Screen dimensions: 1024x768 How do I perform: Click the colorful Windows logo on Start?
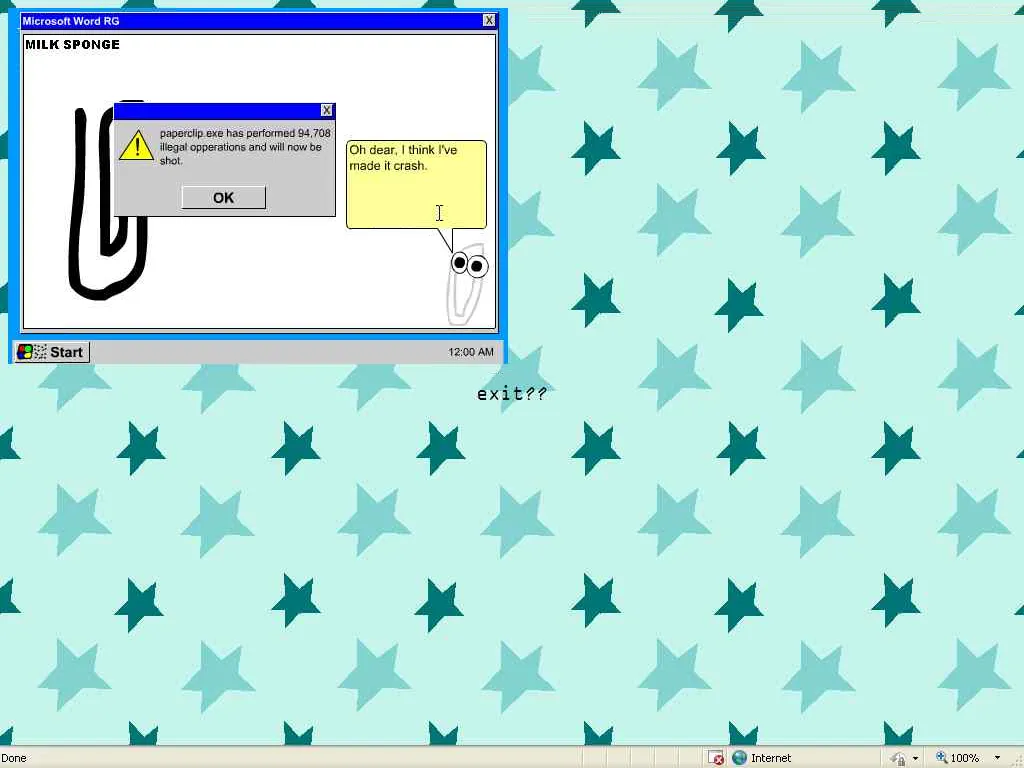point(25,352)
